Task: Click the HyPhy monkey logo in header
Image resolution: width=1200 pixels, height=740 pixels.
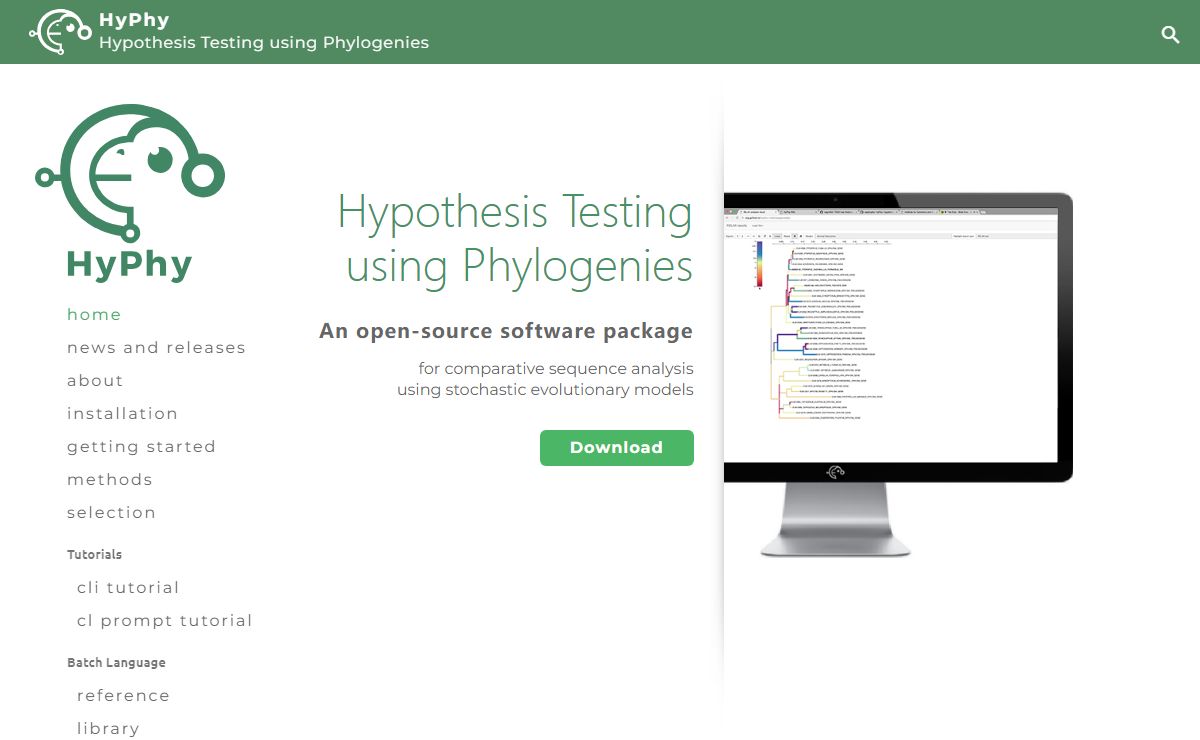Action: (61, 32)
